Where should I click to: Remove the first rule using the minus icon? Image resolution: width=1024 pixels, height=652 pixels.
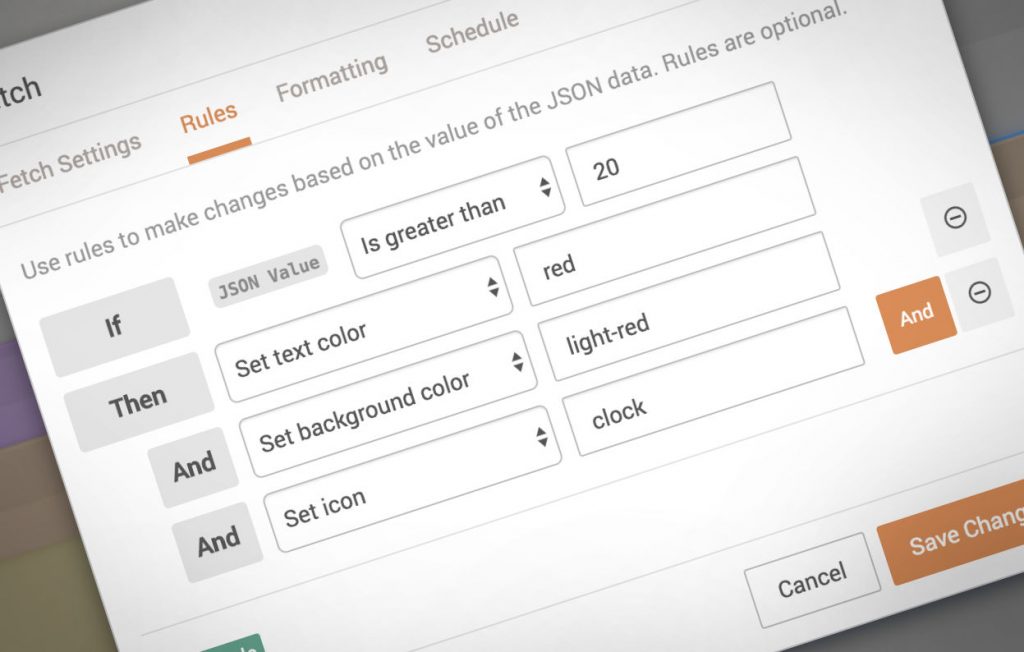tap(957, 218)
